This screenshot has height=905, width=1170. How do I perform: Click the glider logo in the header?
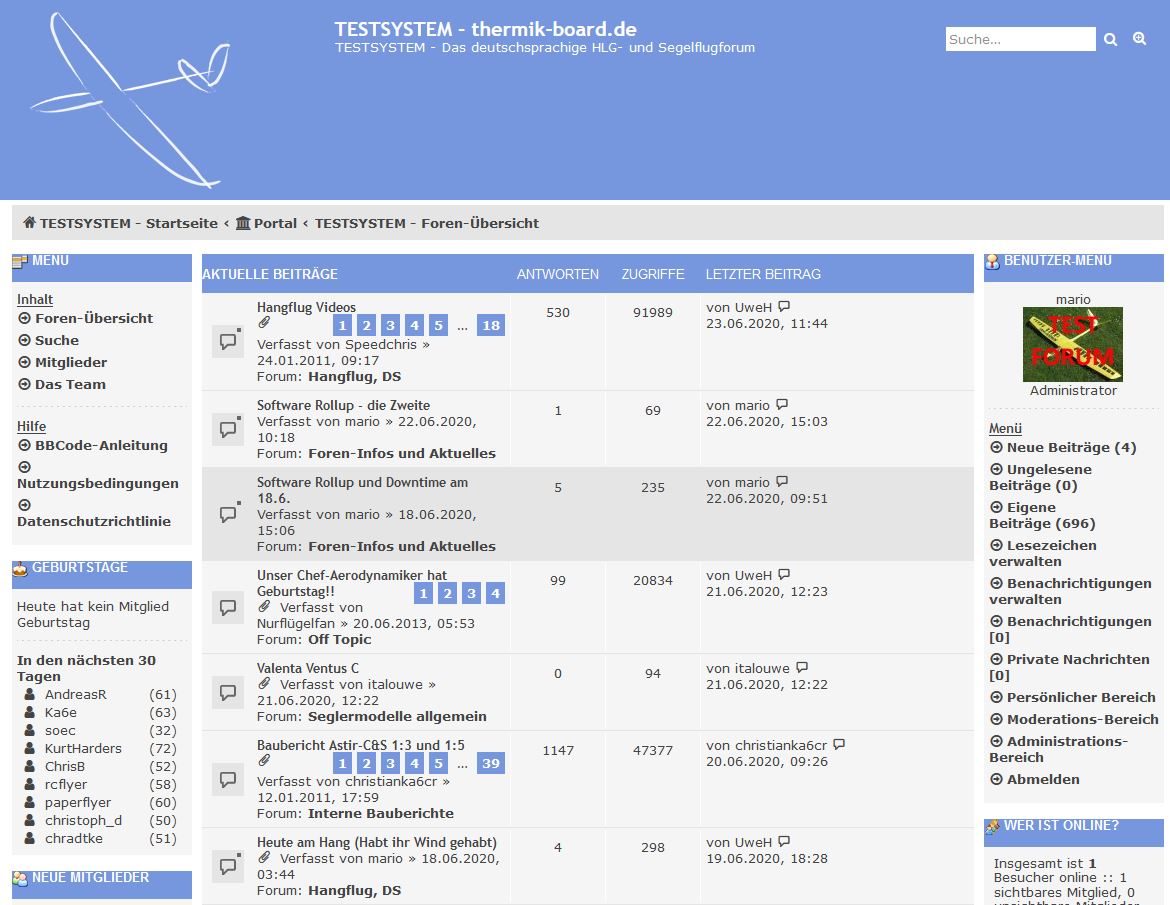click(130, 99)
